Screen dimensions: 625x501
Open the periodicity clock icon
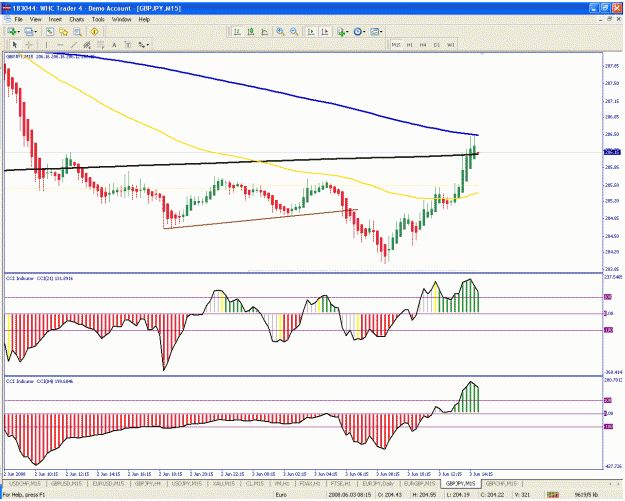(358, 32)
